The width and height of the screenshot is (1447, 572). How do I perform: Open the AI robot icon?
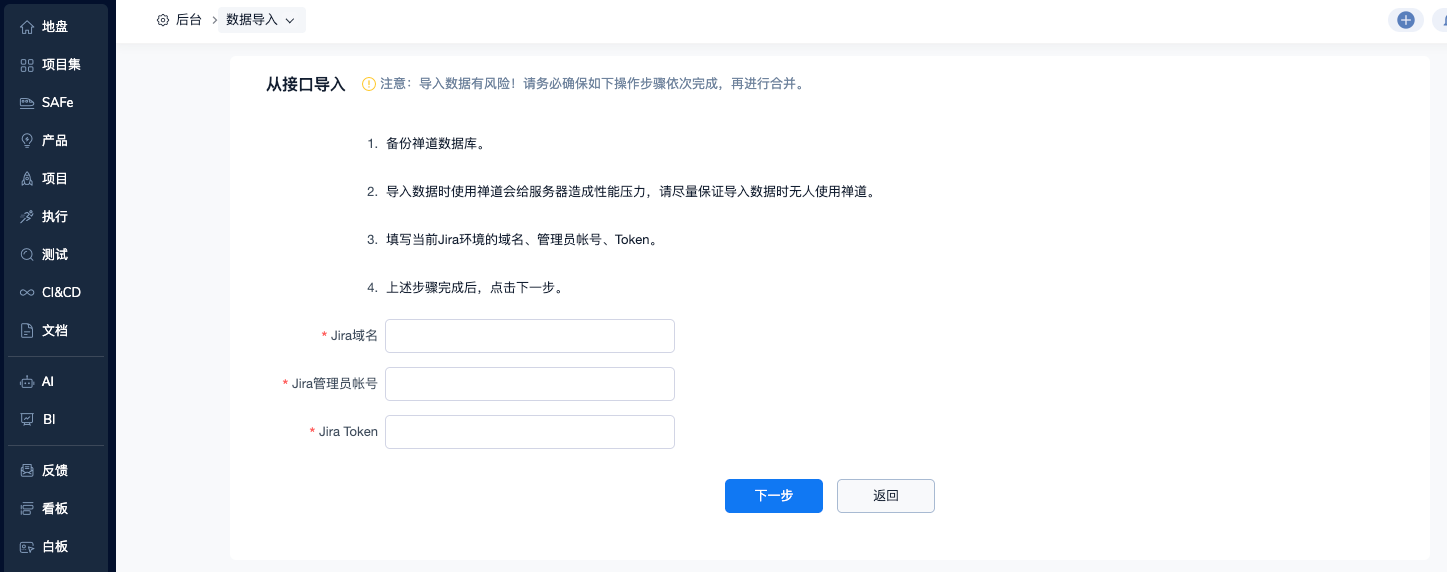pyautogui.click(x=27, y=382)
